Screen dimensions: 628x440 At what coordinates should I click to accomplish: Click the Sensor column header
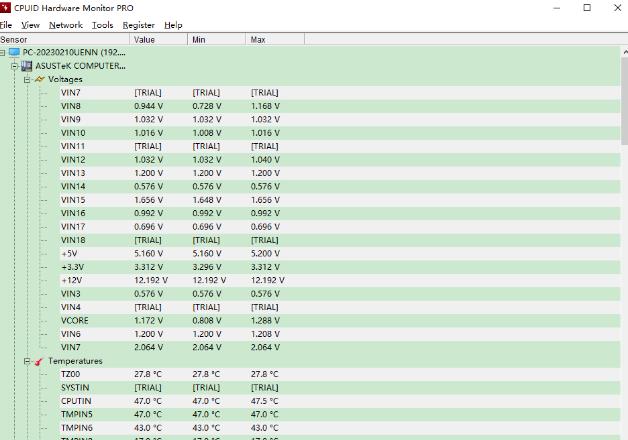tap(64, 39)
